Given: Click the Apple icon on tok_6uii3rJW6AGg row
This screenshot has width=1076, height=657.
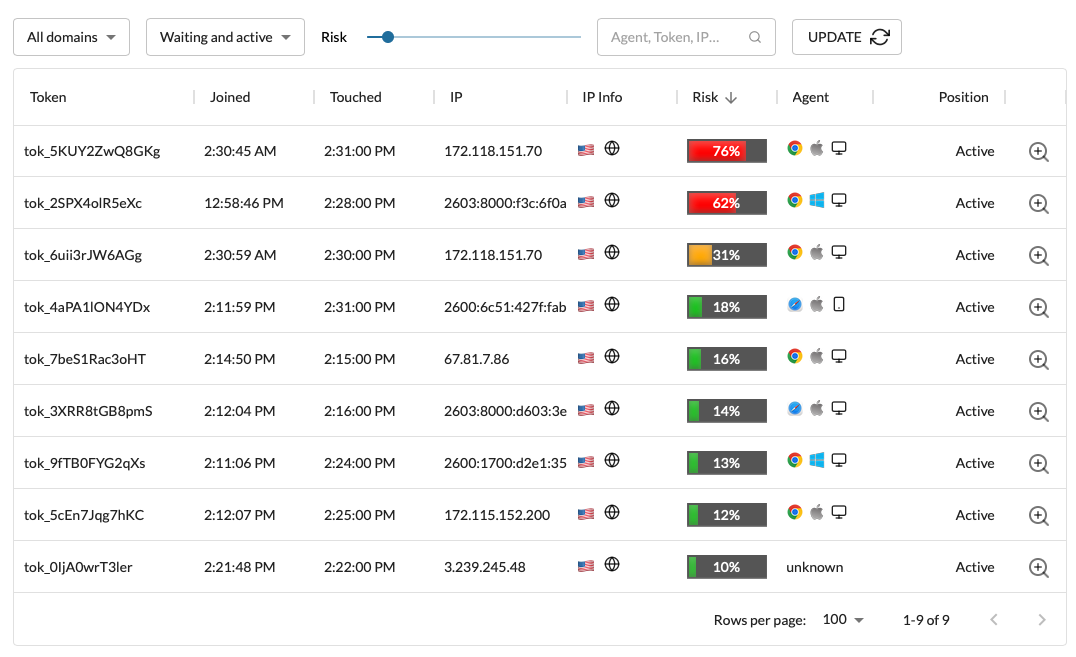Looking at the screenshot, I should click(x=817, y=251).
